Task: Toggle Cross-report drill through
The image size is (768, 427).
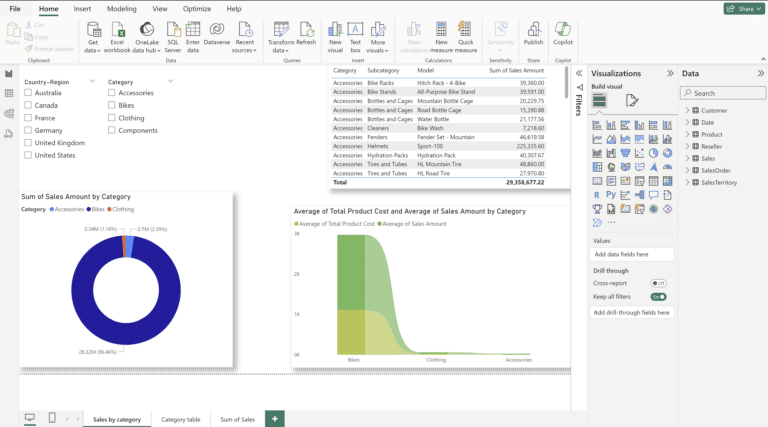Action: coord(658,283)
